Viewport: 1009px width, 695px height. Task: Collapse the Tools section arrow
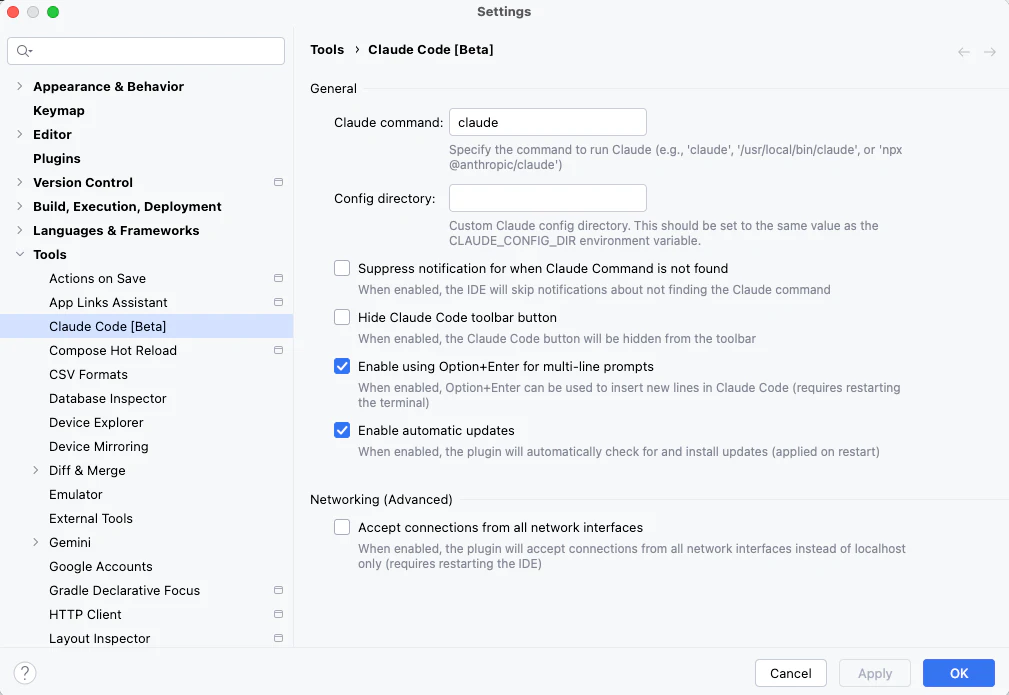[x=19, y=254]
